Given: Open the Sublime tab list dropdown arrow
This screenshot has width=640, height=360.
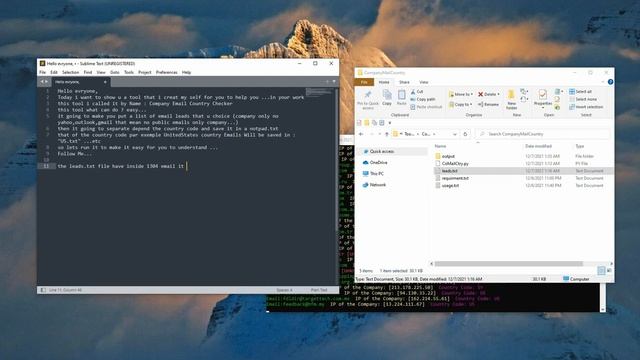Looking at the screenshot, I should 334,82.
